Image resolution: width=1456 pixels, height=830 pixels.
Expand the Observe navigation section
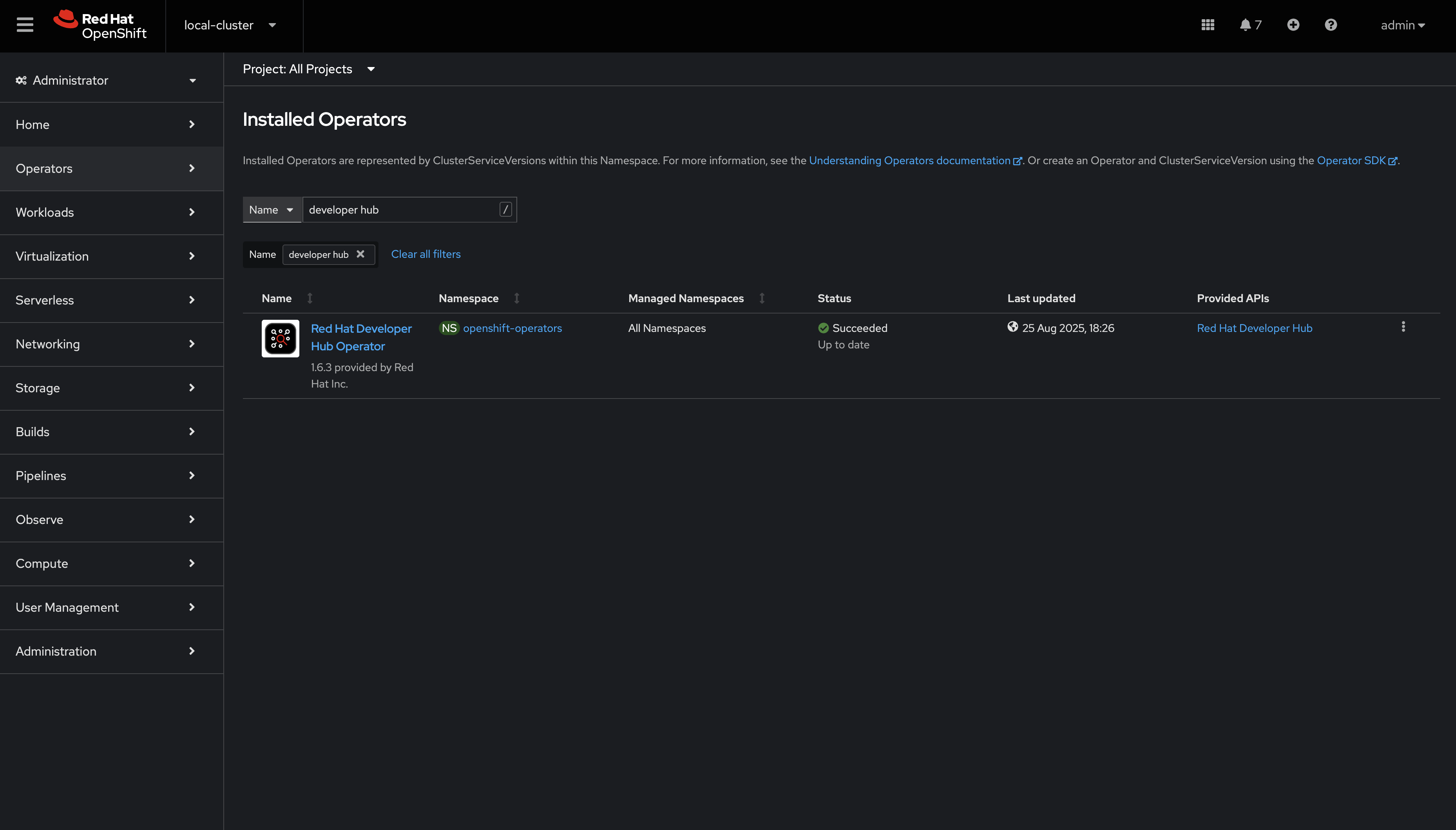point(112,519)
